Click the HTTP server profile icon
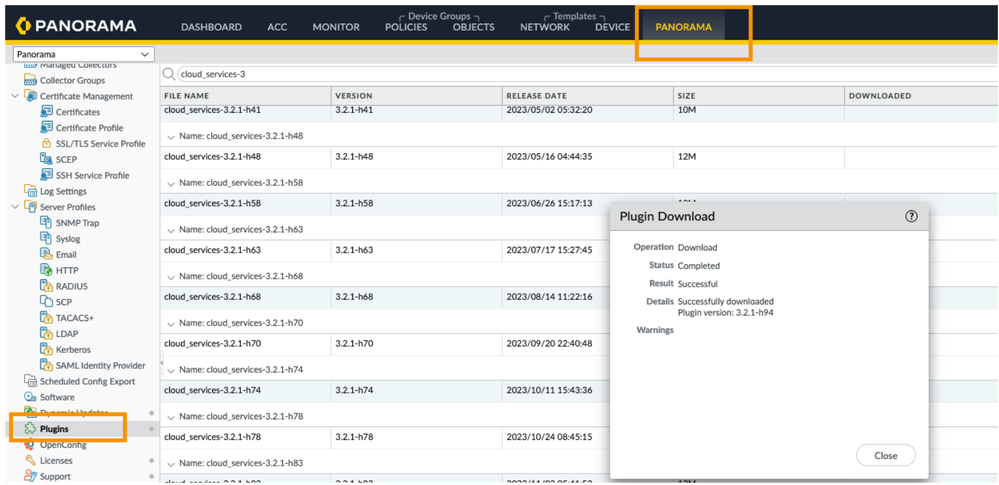999x485 pixels. coord(46,270)
